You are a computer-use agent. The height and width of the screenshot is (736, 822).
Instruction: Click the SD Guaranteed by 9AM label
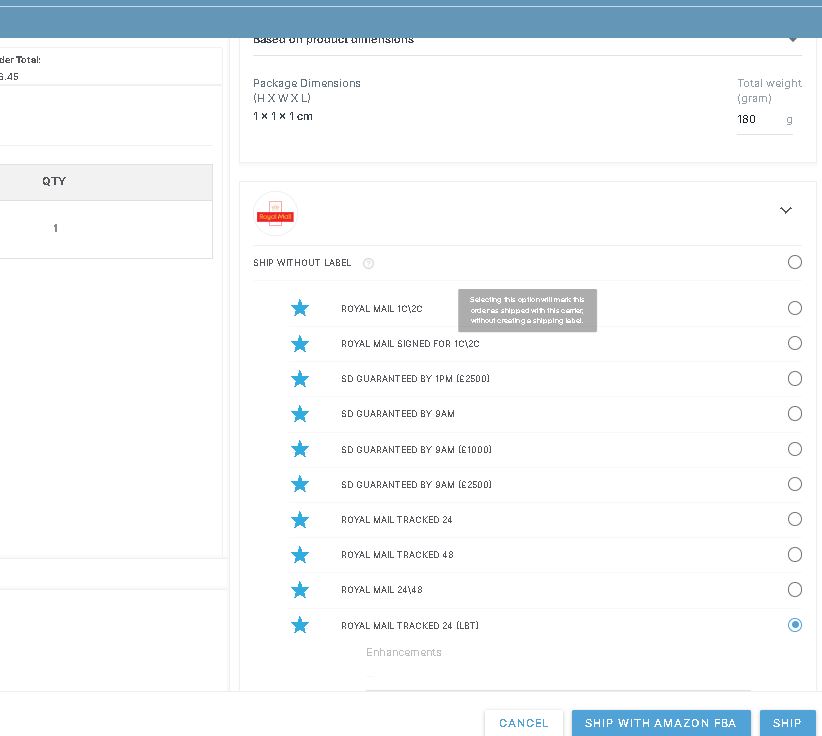398,414
